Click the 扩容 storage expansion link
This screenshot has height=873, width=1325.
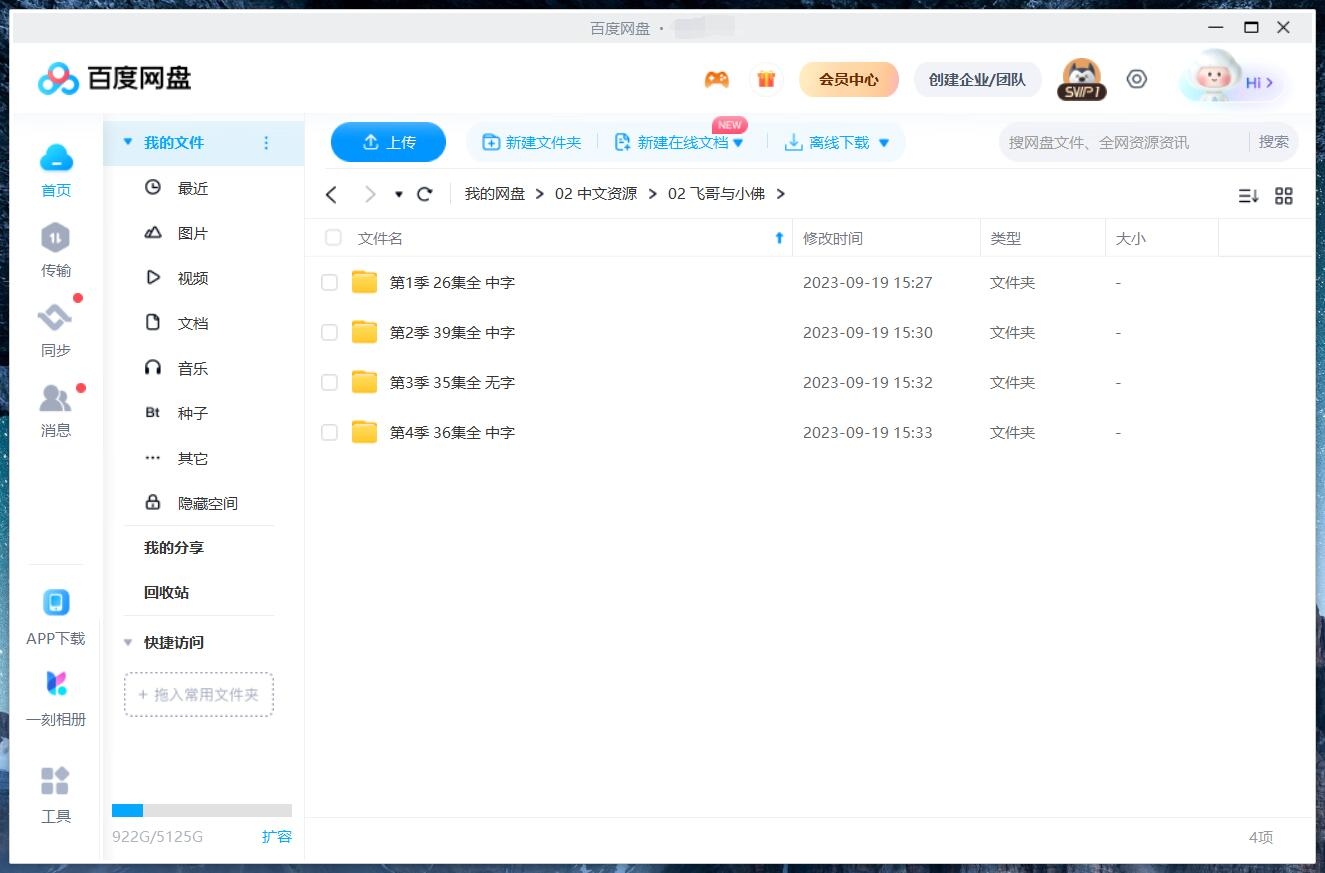point(277,836)
